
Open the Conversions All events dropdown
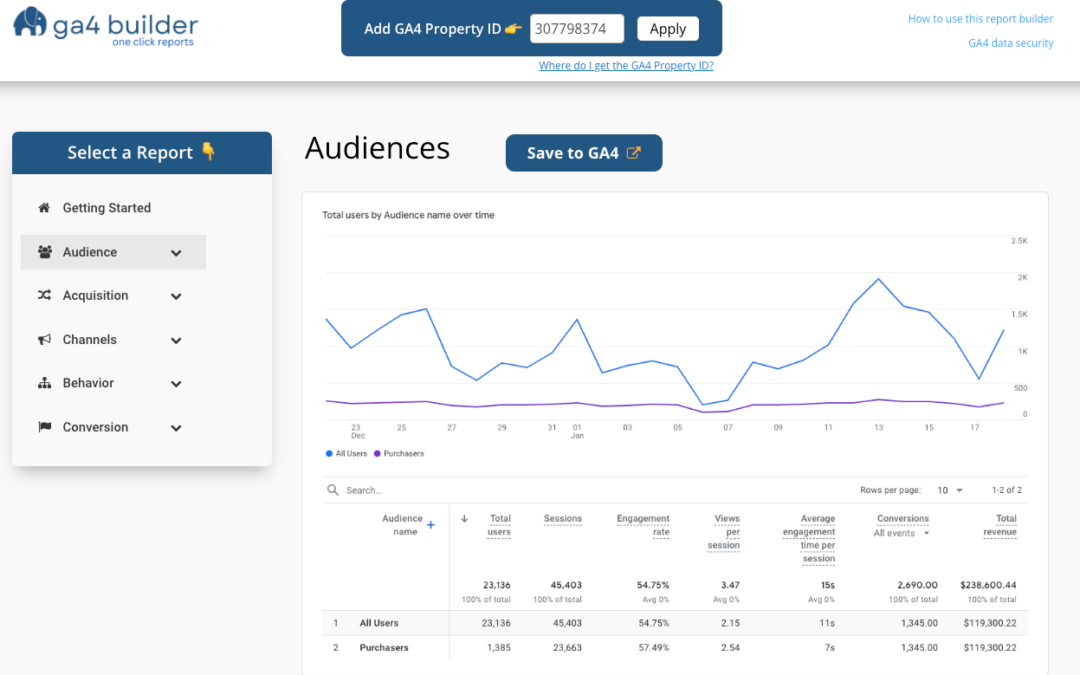coord(902,533)
